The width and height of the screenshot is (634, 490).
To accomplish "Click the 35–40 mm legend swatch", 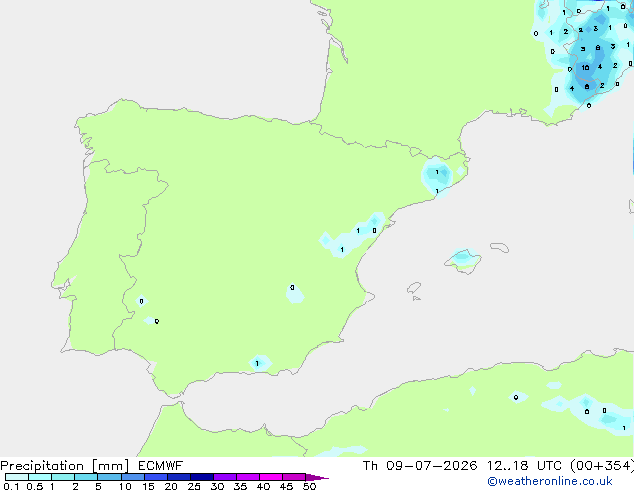I will pyautogui.click(x=247, y=477).
